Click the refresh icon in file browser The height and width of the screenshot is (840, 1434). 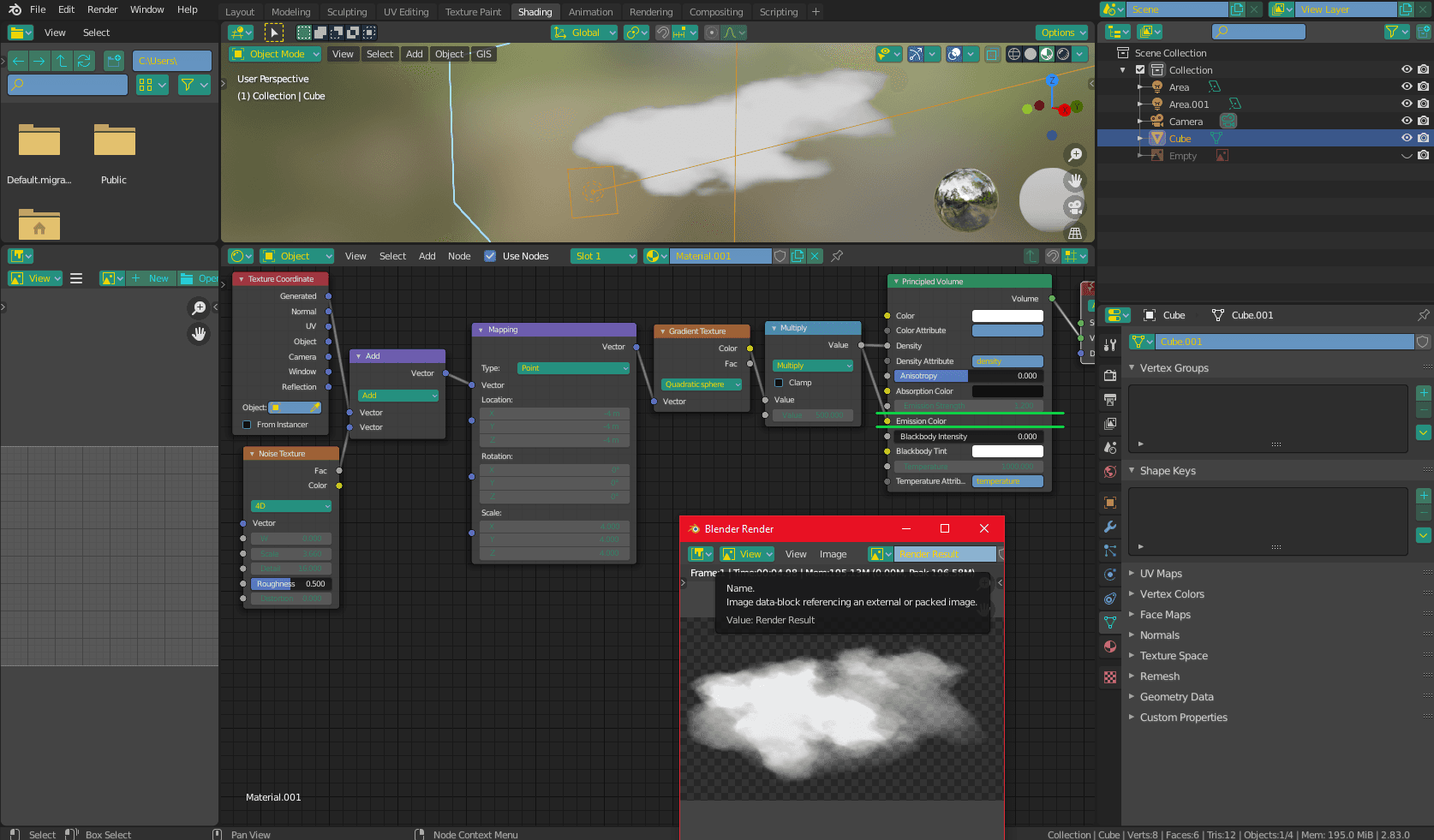click(84, 61)
